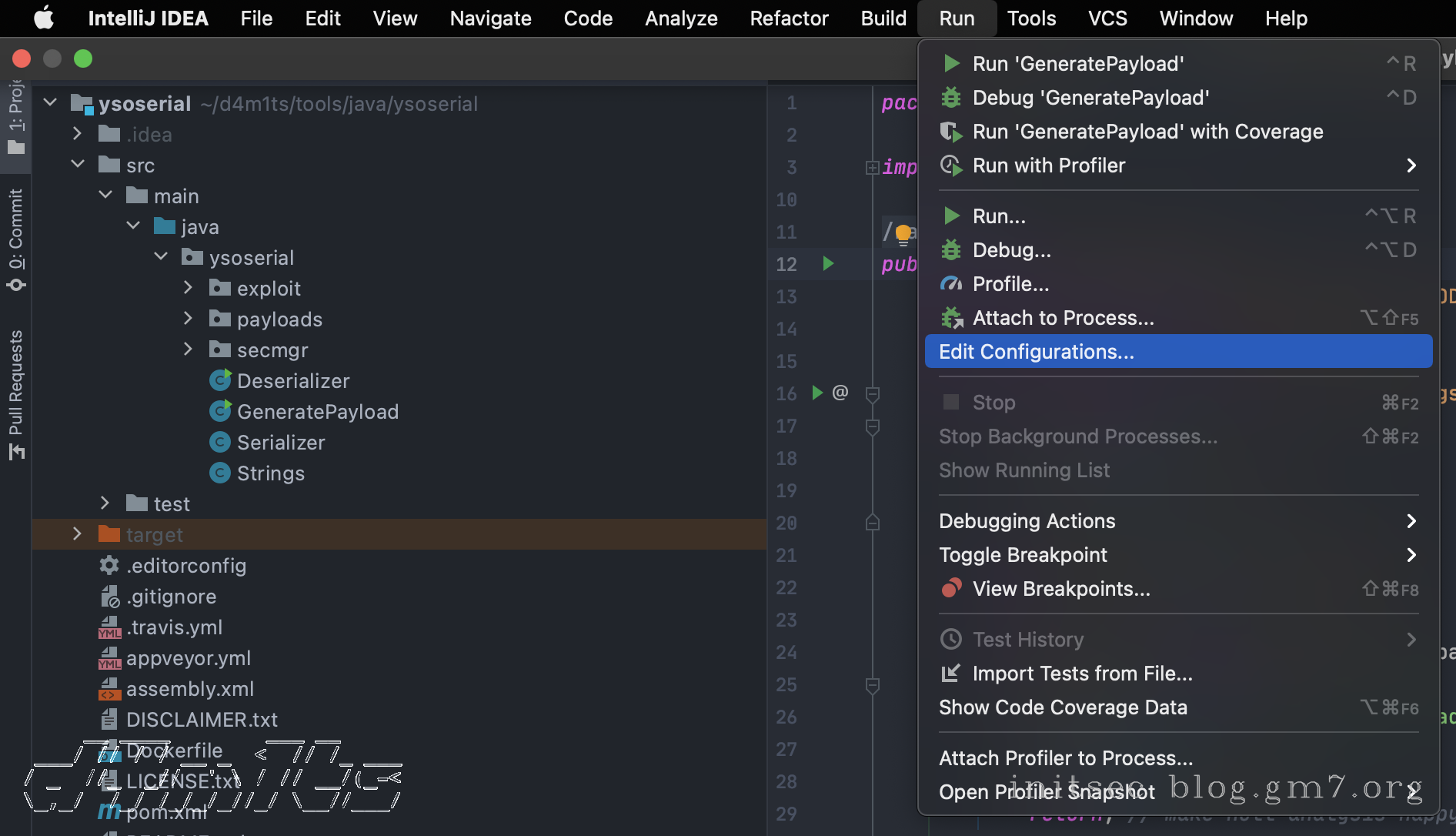Toggle the code fold marker on line 16
Viewport: 1456px width, 836px height.
point(873,394)
